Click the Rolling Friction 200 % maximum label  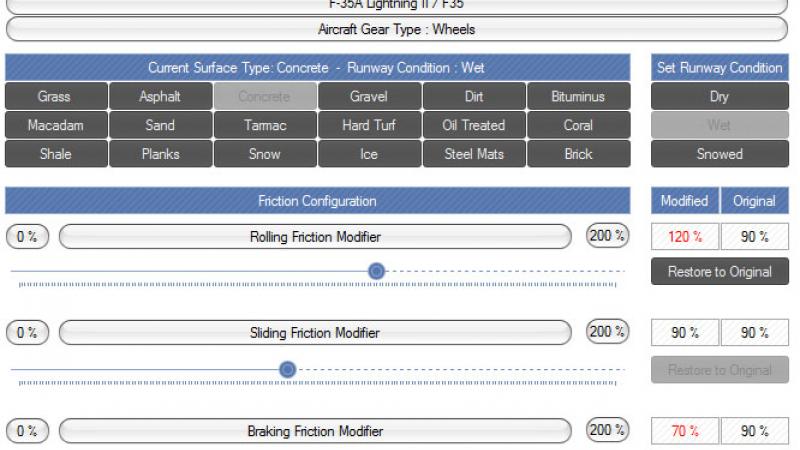coord(607,236)
